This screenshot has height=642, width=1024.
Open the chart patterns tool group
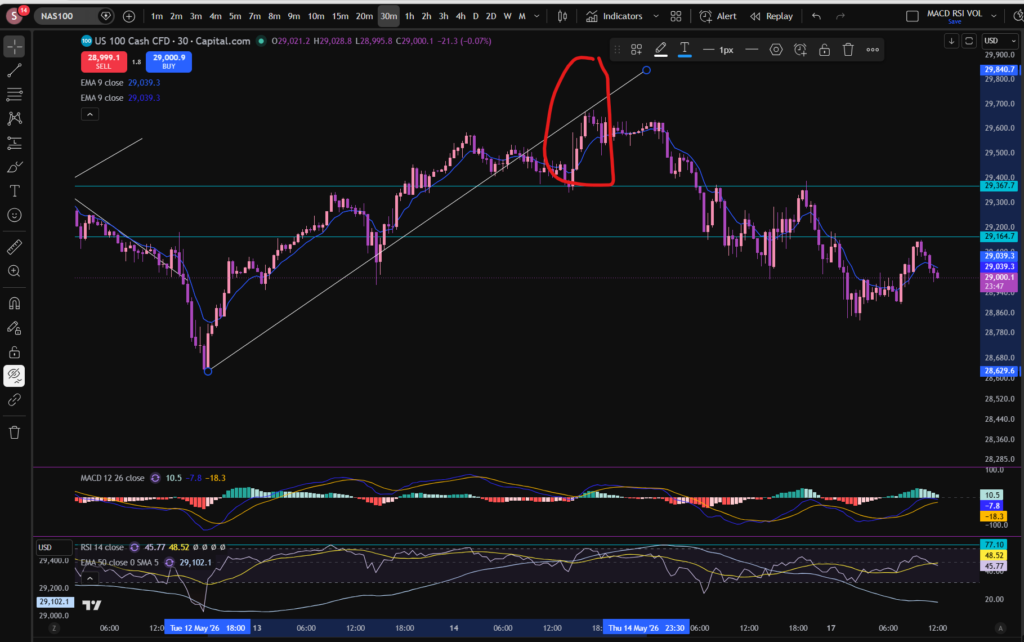(14, 118)
